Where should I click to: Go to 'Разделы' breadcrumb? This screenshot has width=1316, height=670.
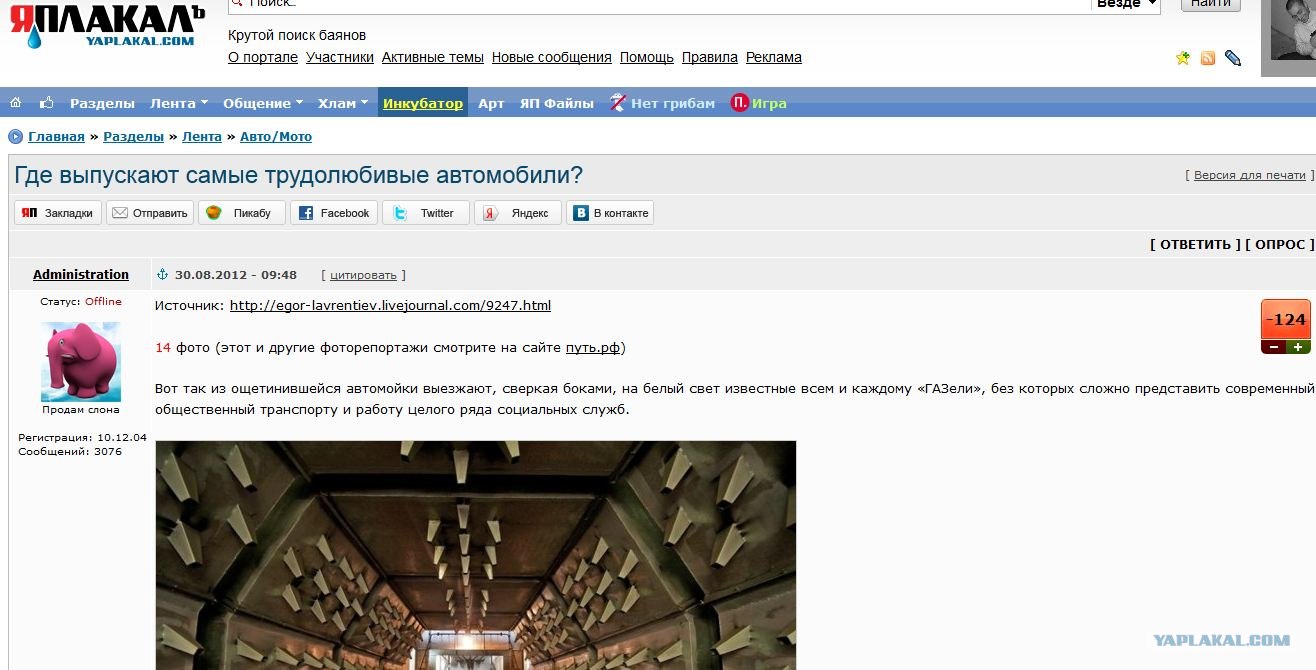(133, 137)
